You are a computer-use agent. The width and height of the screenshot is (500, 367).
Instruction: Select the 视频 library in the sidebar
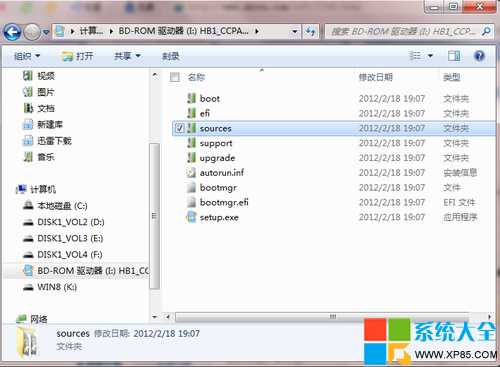pos(39,76)
